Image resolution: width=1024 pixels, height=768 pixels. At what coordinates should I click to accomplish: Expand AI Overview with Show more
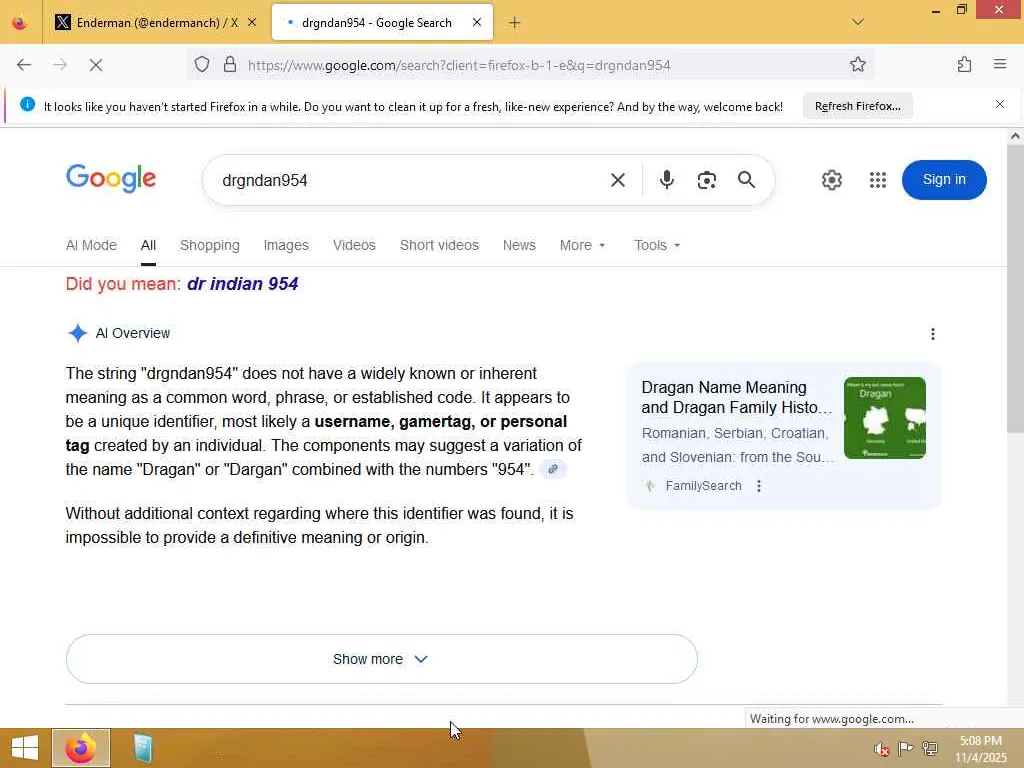click(x=381, y=659)
